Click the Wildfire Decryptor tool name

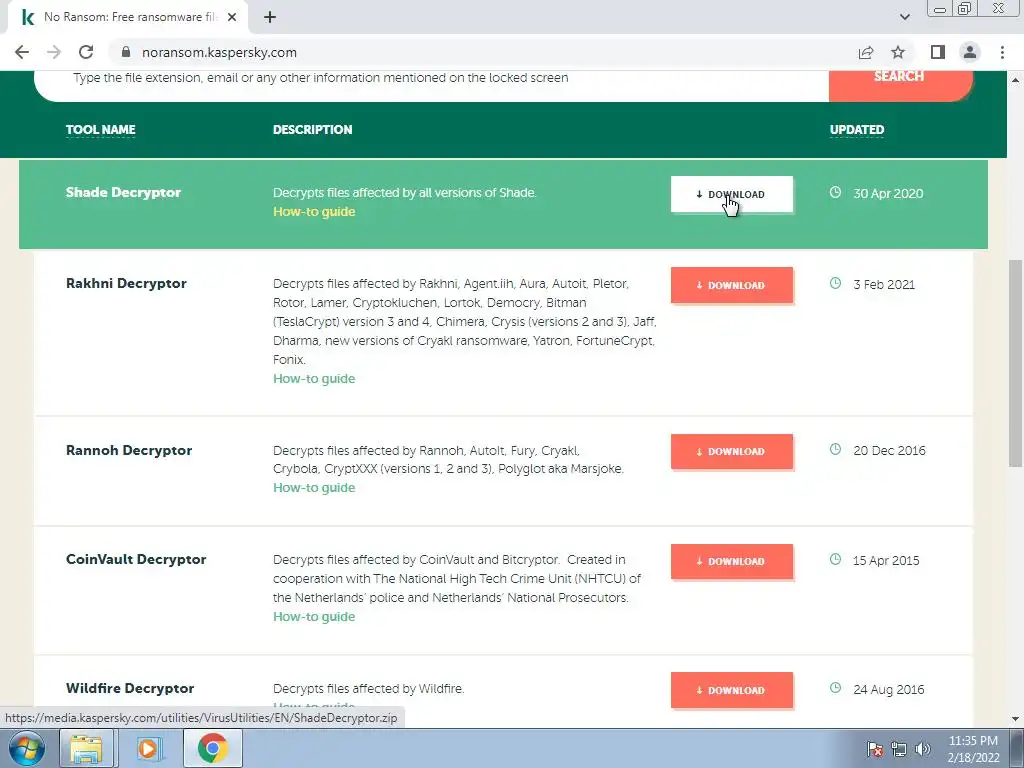[x=130, y=688]
